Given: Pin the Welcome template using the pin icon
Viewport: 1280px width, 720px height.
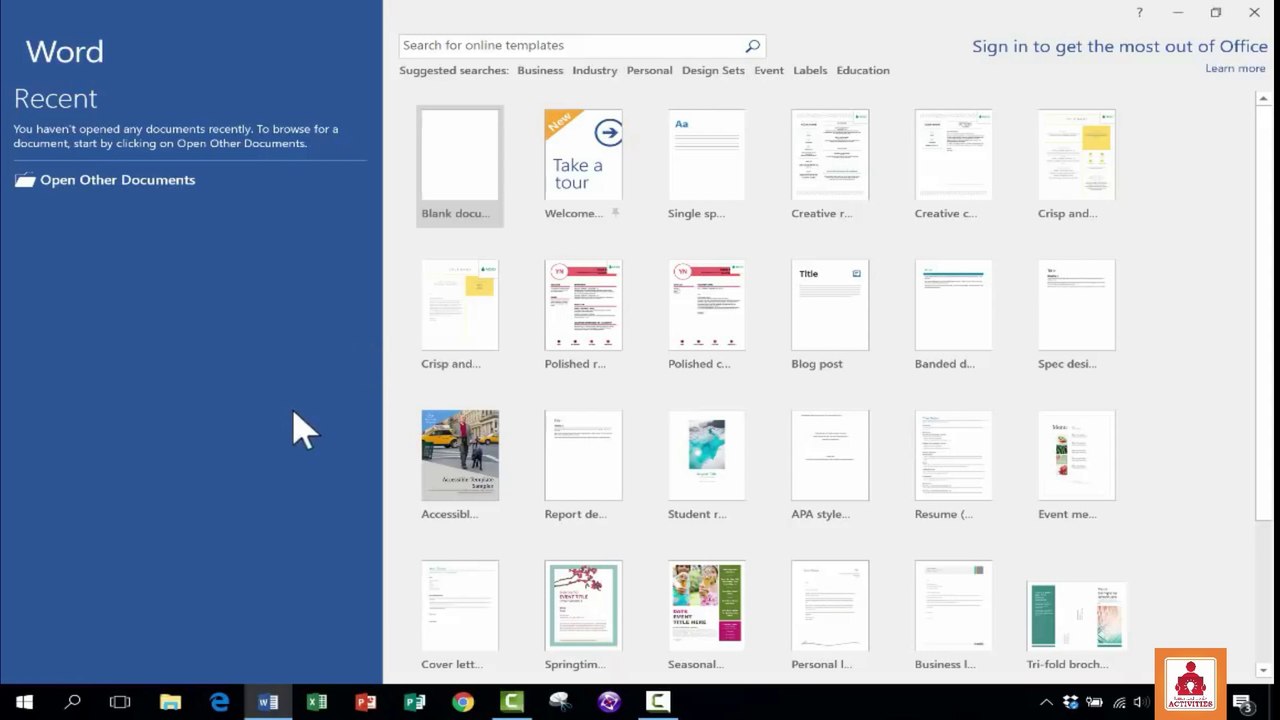Looking at the screenshot, I should pos(615,213).
